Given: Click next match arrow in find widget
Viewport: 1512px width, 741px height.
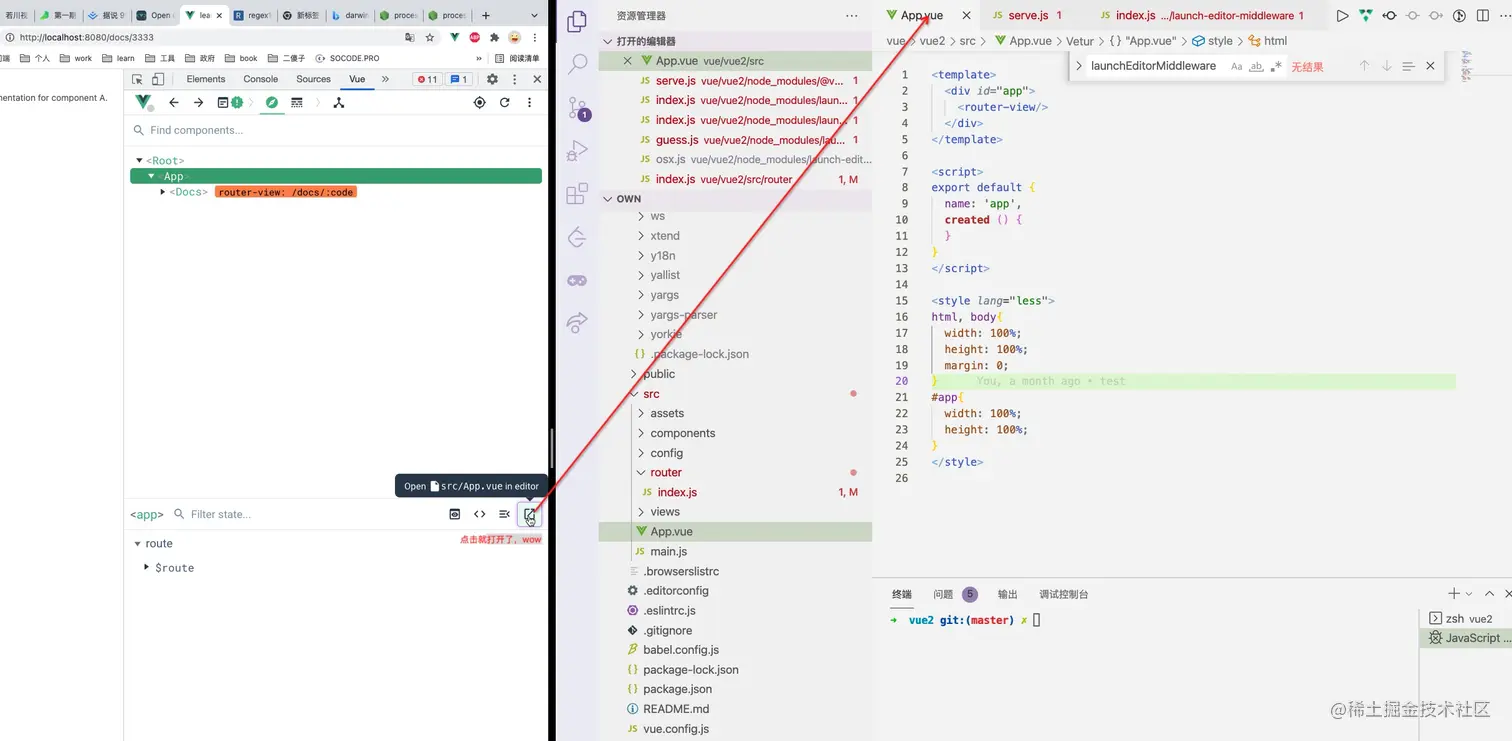Looking at the screenshot, I should pyautogui.click(x=1386, y=66).
